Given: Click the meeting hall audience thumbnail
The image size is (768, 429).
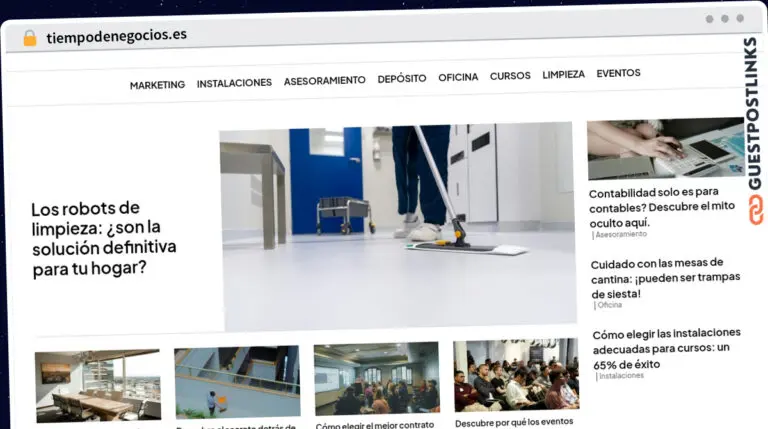Looking at the screenshot, I should 377,378.
